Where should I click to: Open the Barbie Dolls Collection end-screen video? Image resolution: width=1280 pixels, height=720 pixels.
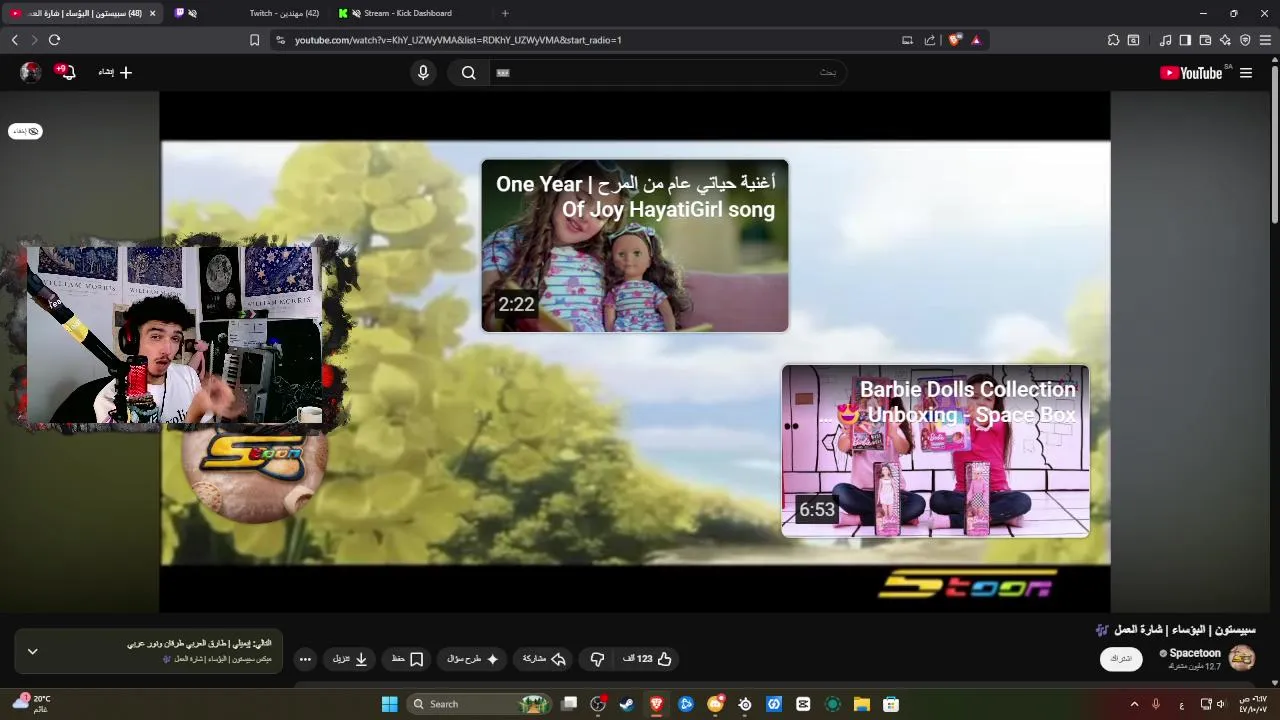[935, 451]
